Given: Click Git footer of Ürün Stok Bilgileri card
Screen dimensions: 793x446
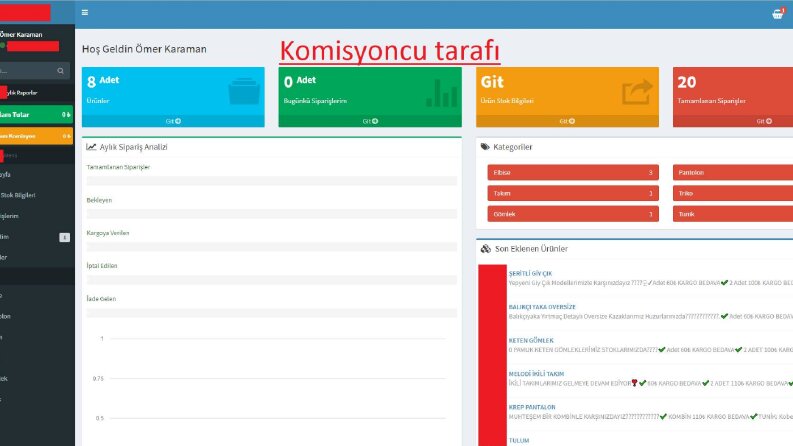Looking at the screenshot, I should [x=567, y=121].
